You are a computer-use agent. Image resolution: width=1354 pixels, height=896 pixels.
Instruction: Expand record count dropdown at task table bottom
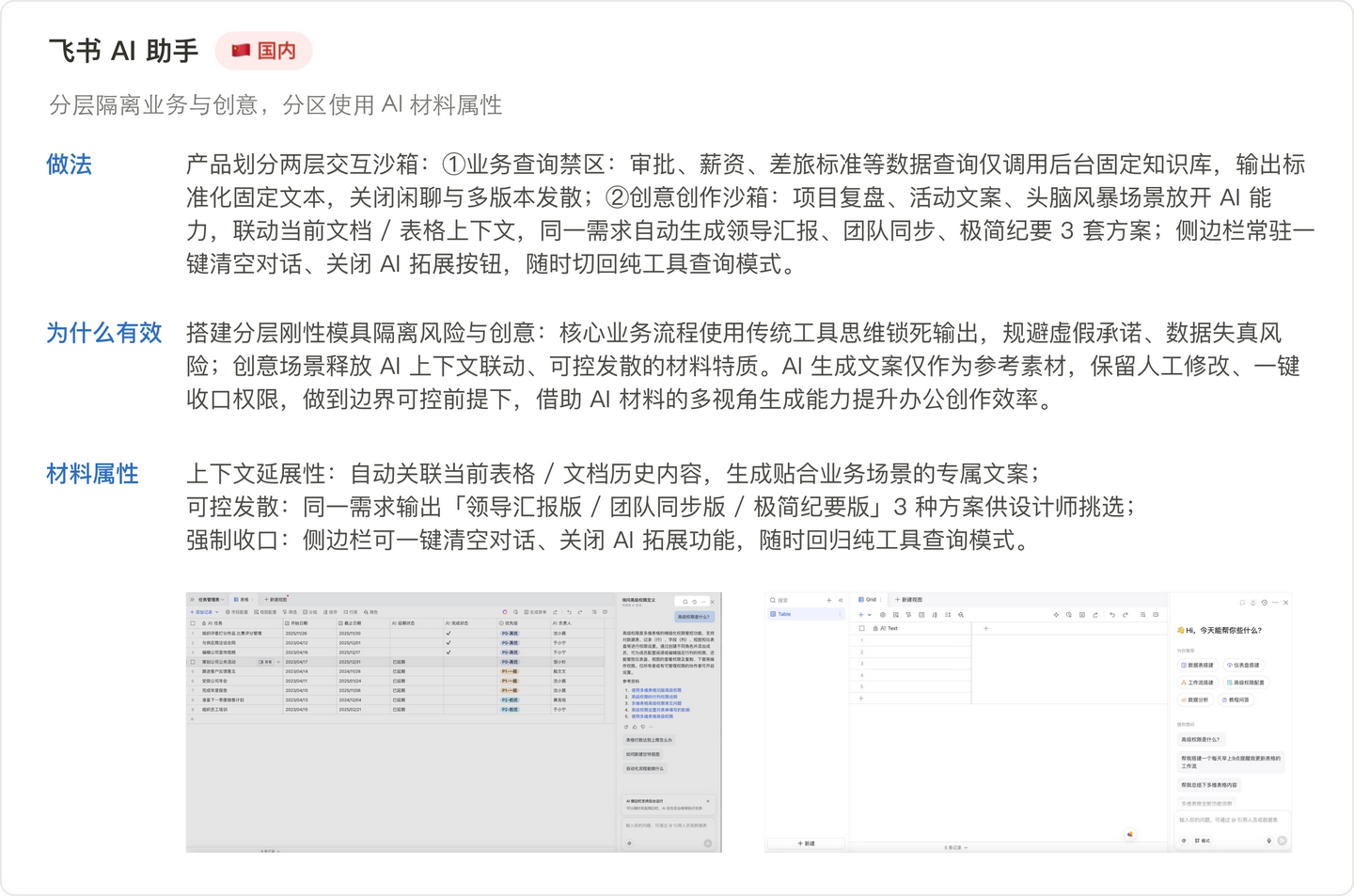point(270,851)
